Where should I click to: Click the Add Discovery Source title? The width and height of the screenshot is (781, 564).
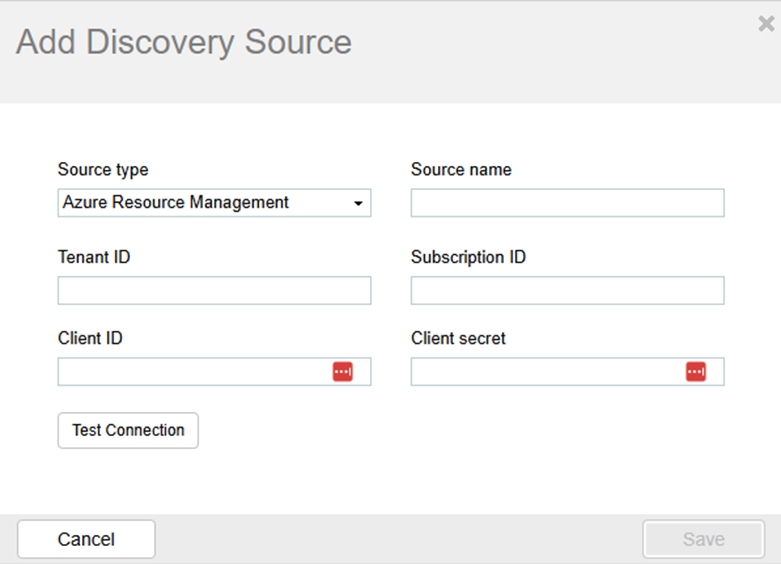tap(184, 43)
